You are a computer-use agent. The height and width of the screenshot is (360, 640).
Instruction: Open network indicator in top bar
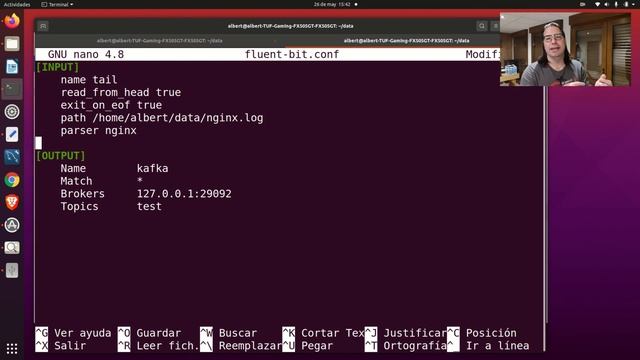(597, 4)
